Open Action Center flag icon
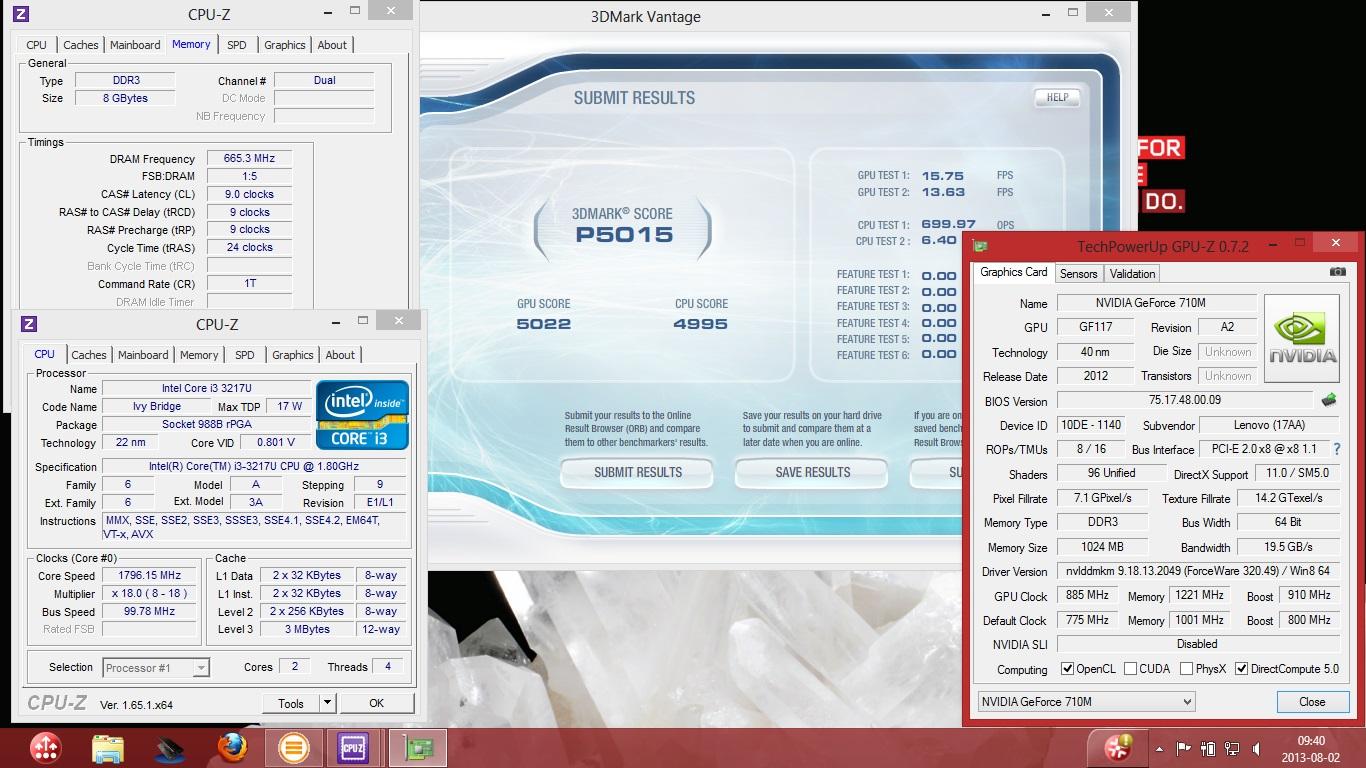Screen dimensions: 1366x768 tap(1184, 748)
